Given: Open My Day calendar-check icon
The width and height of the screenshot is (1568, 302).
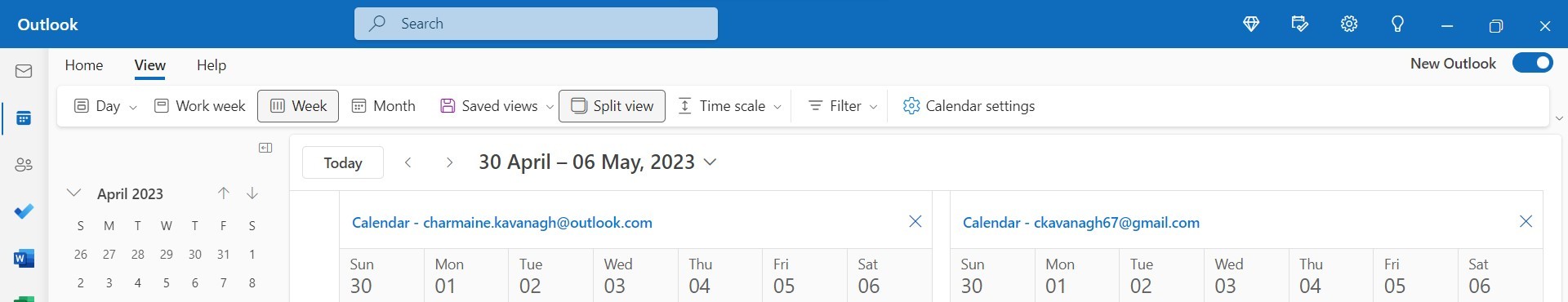Looking at the screenshot, I should click(x=1300, y=24).
